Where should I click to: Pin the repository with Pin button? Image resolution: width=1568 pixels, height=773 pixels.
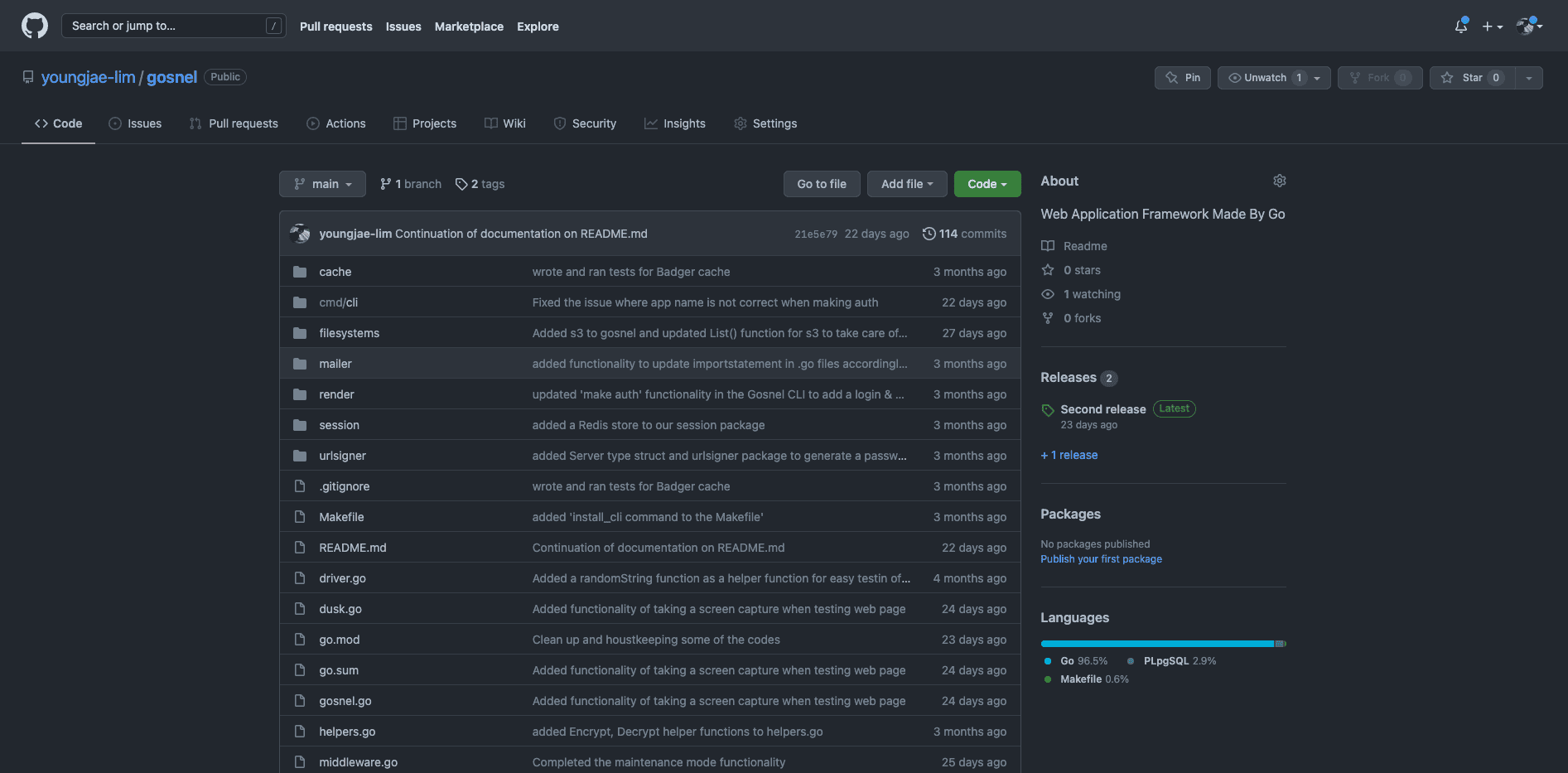click(x=1183, y=78)
